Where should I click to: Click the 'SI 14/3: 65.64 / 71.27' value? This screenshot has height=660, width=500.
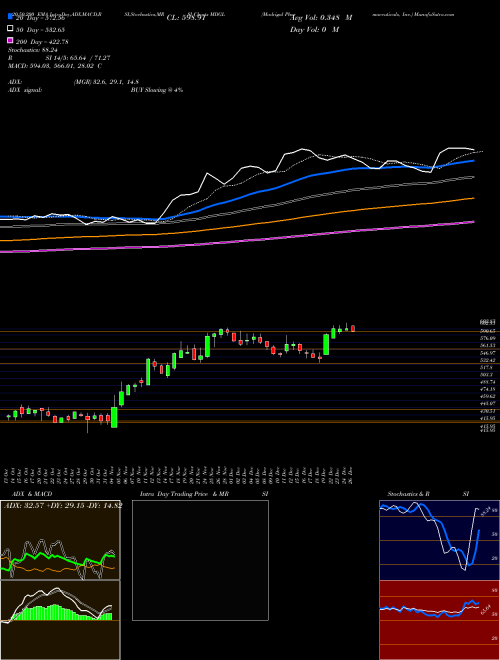click(78, 58)
